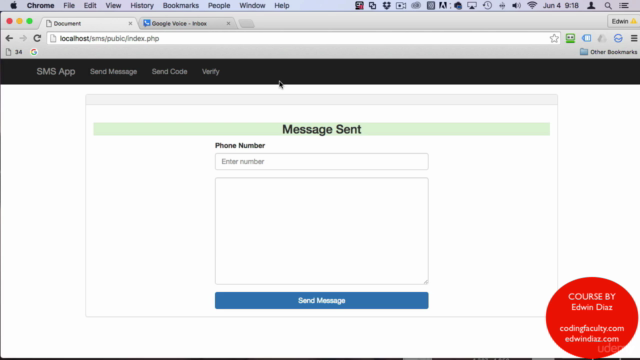Open a new tab with the blank tab button
Viewport: 640px width, 360px height.
point(247,24)
